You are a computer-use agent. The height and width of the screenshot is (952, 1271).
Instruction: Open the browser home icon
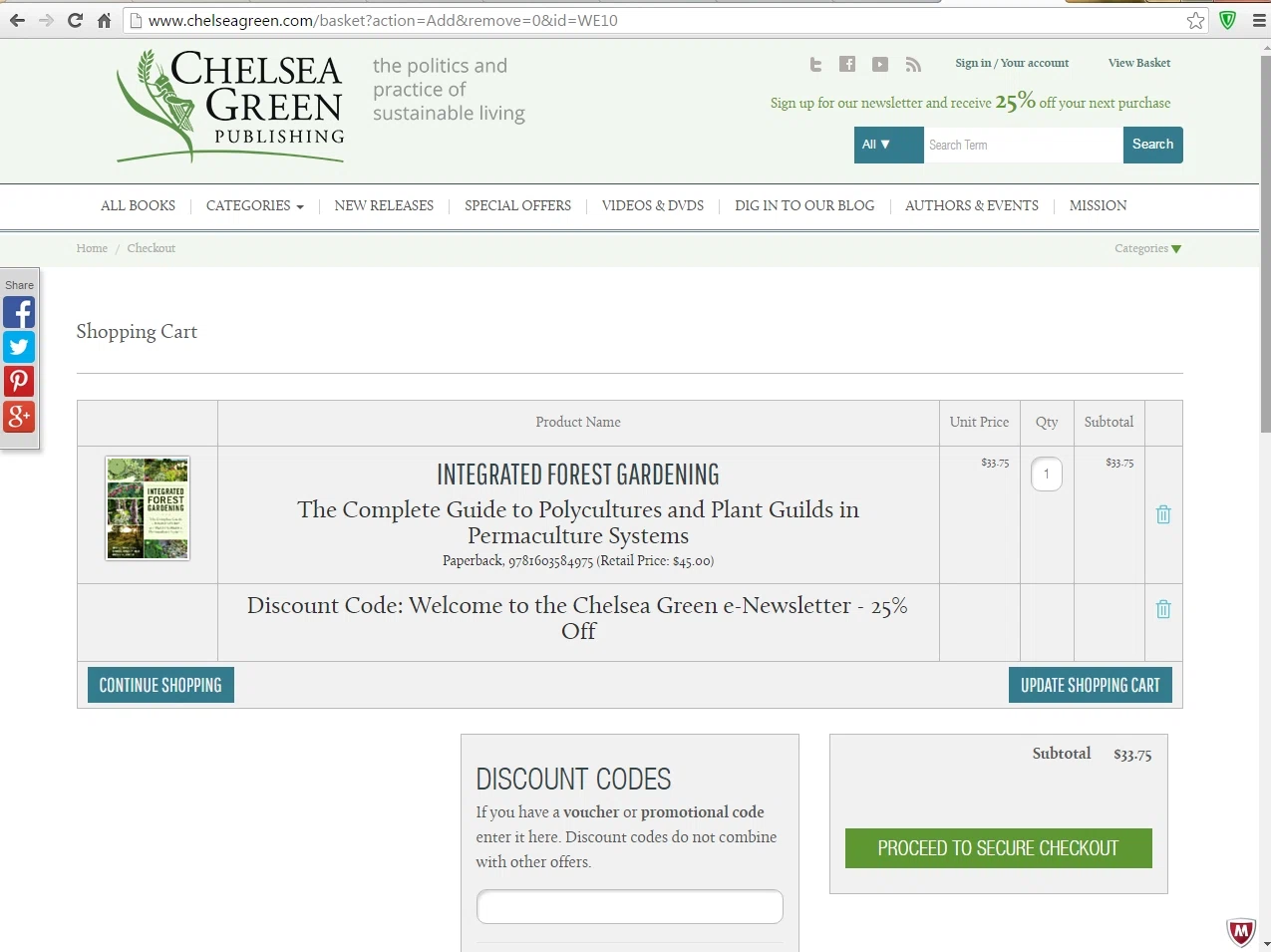[x=104, y=20]
